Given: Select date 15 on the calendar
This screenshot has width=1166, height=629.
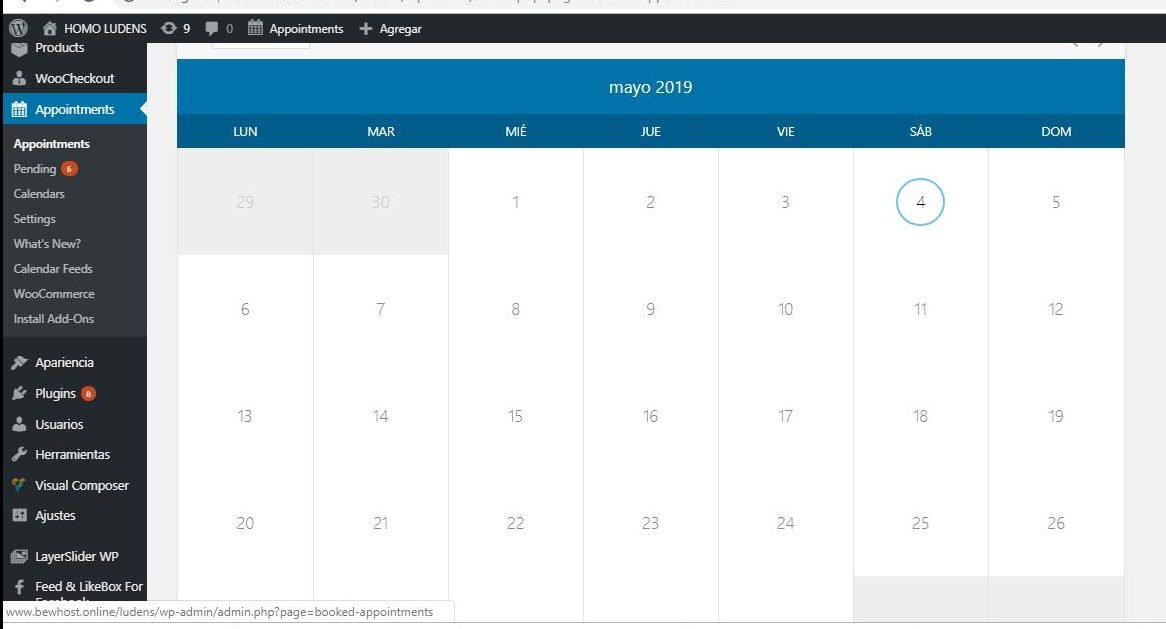Looking at the screenshot, I should click(x=515, y=416).
